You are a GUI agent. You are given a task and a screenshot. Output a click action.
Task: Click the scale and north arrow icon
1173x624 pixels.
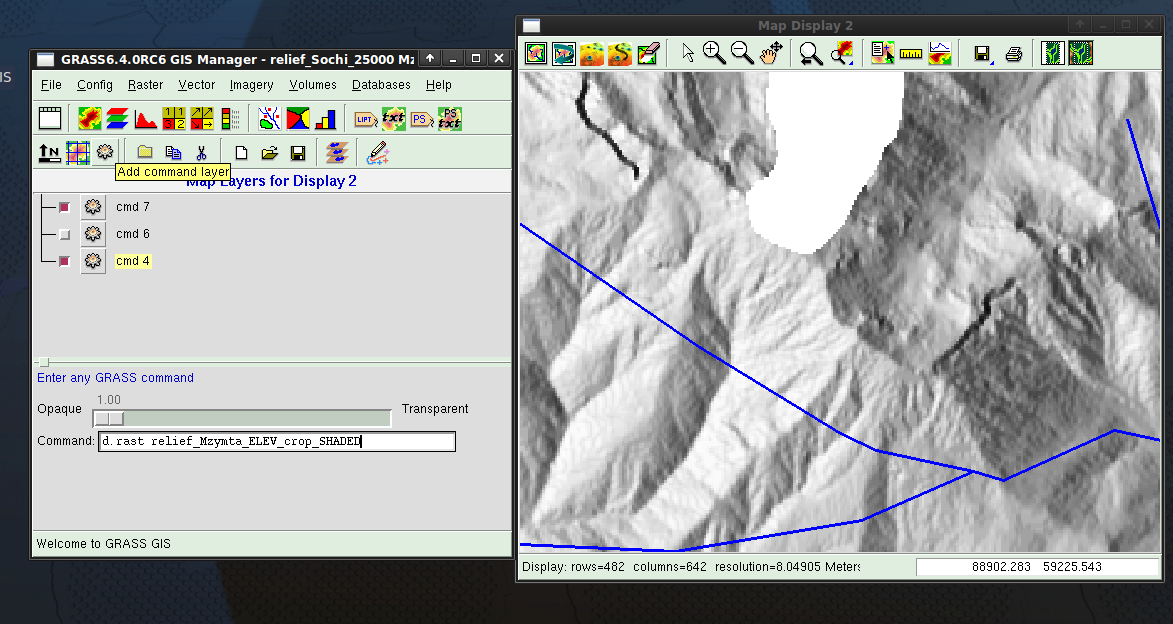[x=49, y=153]
